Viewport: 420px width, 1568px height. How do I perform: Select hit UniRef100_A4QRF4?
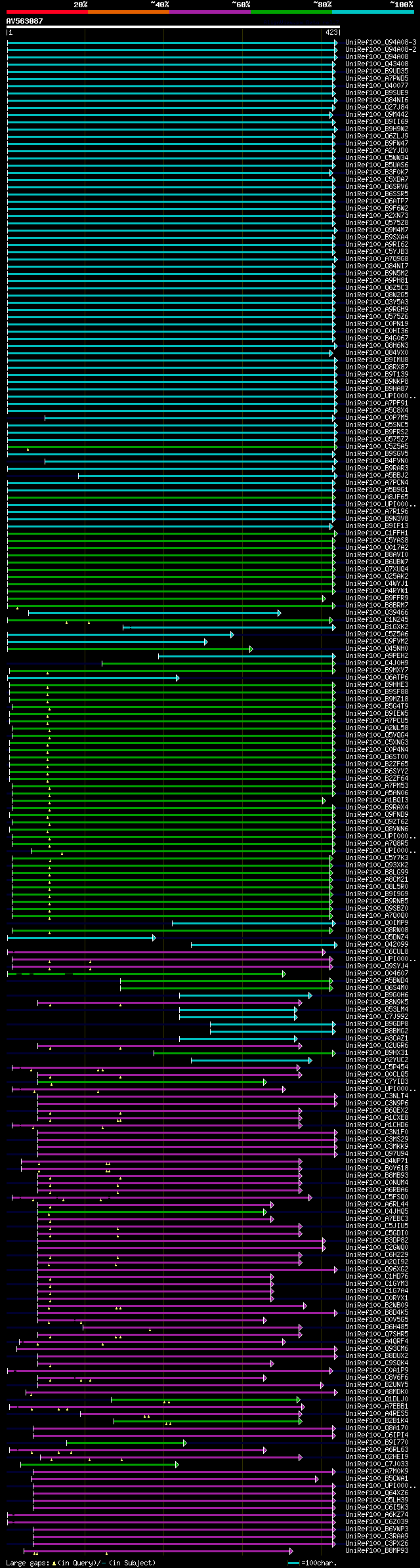[377, 1342]
